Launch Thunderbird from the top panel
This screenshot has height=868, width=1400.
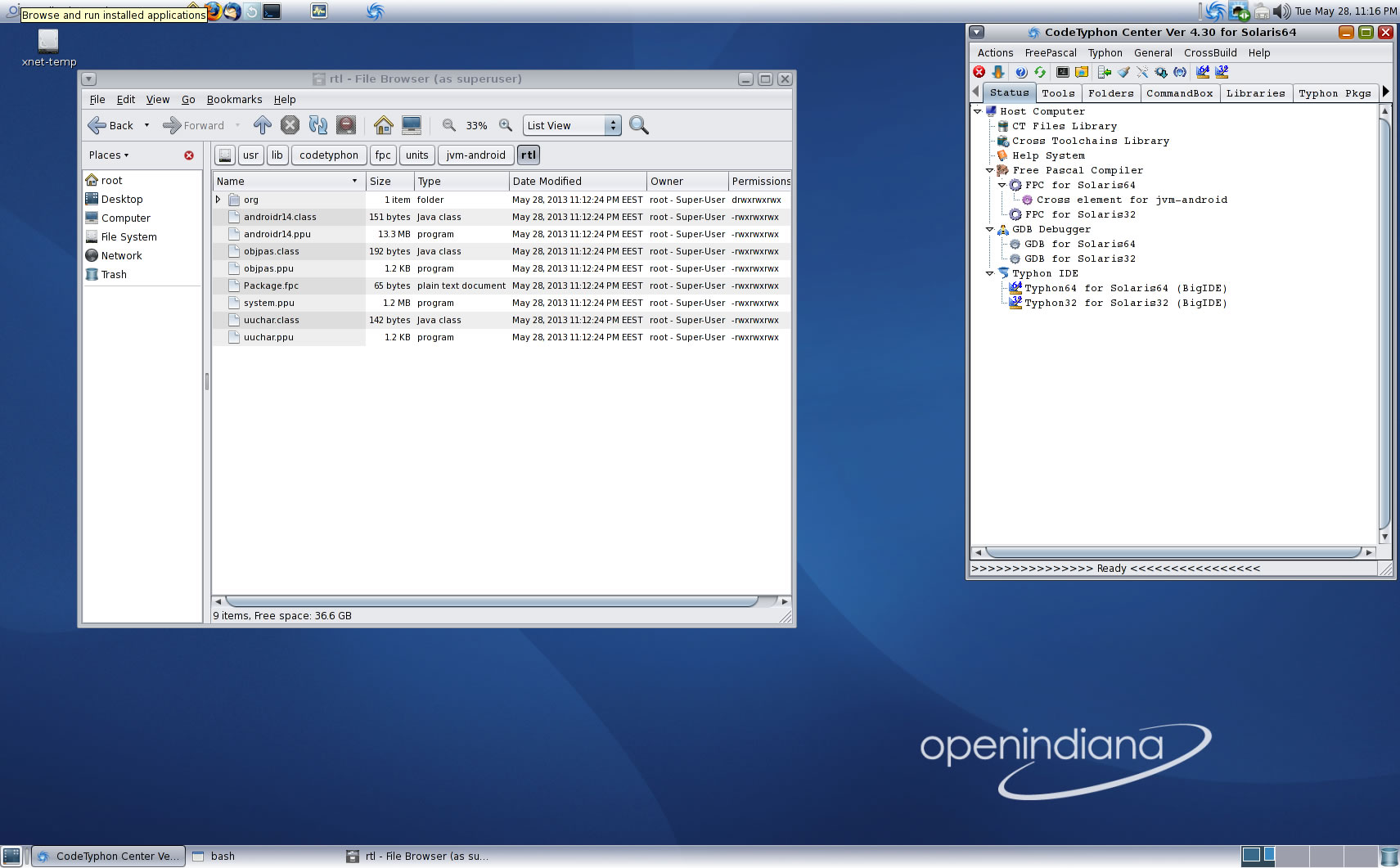click(x=232, y=11)
